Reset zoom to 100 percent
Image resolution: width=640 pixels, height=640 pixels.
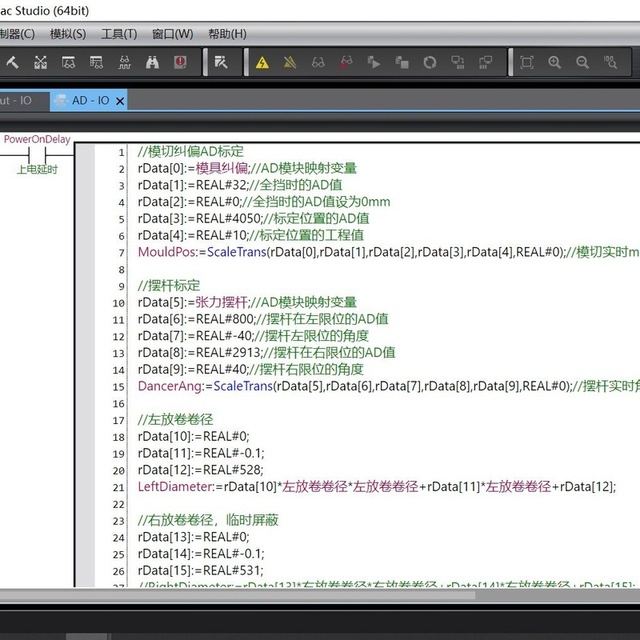tap(610, 62)
